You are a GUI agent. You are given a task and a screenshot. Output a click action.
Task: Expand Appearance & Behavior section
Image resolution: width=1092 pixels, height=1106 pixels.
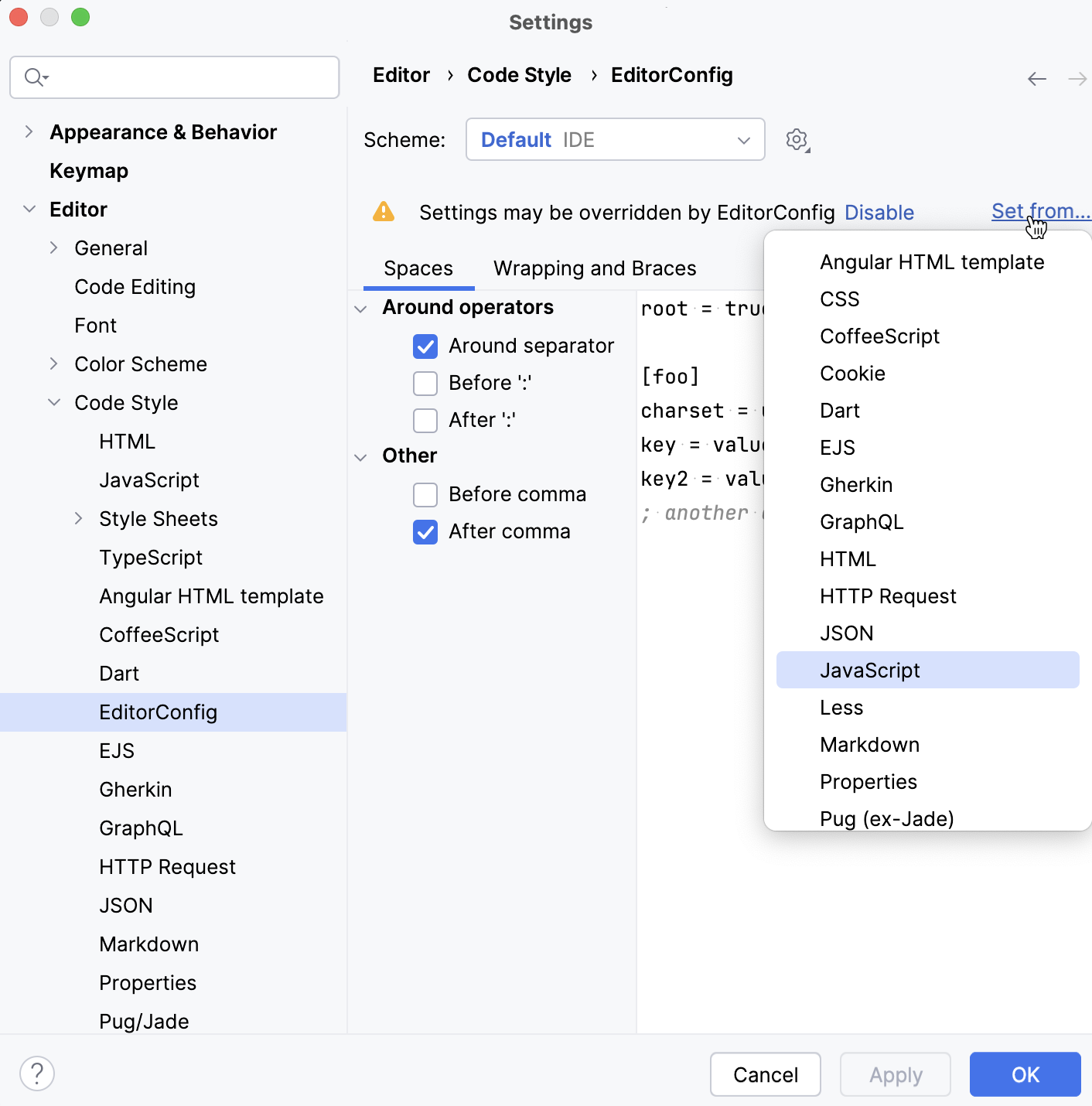[x=29, y=132]
